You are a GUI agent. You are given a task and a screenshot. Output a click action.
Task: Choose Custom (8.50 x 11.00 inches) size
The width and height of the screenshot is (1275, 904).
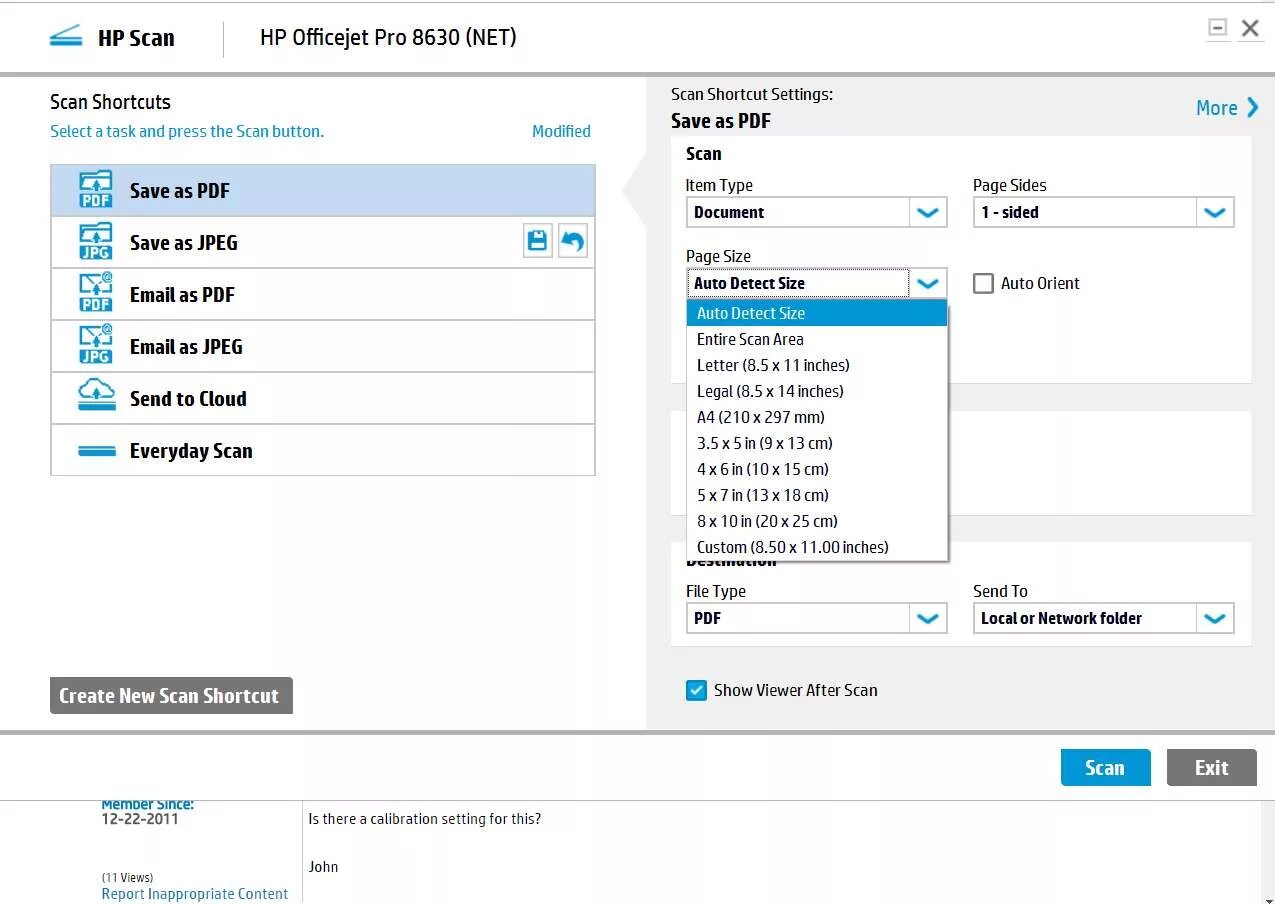pos(817,547)
